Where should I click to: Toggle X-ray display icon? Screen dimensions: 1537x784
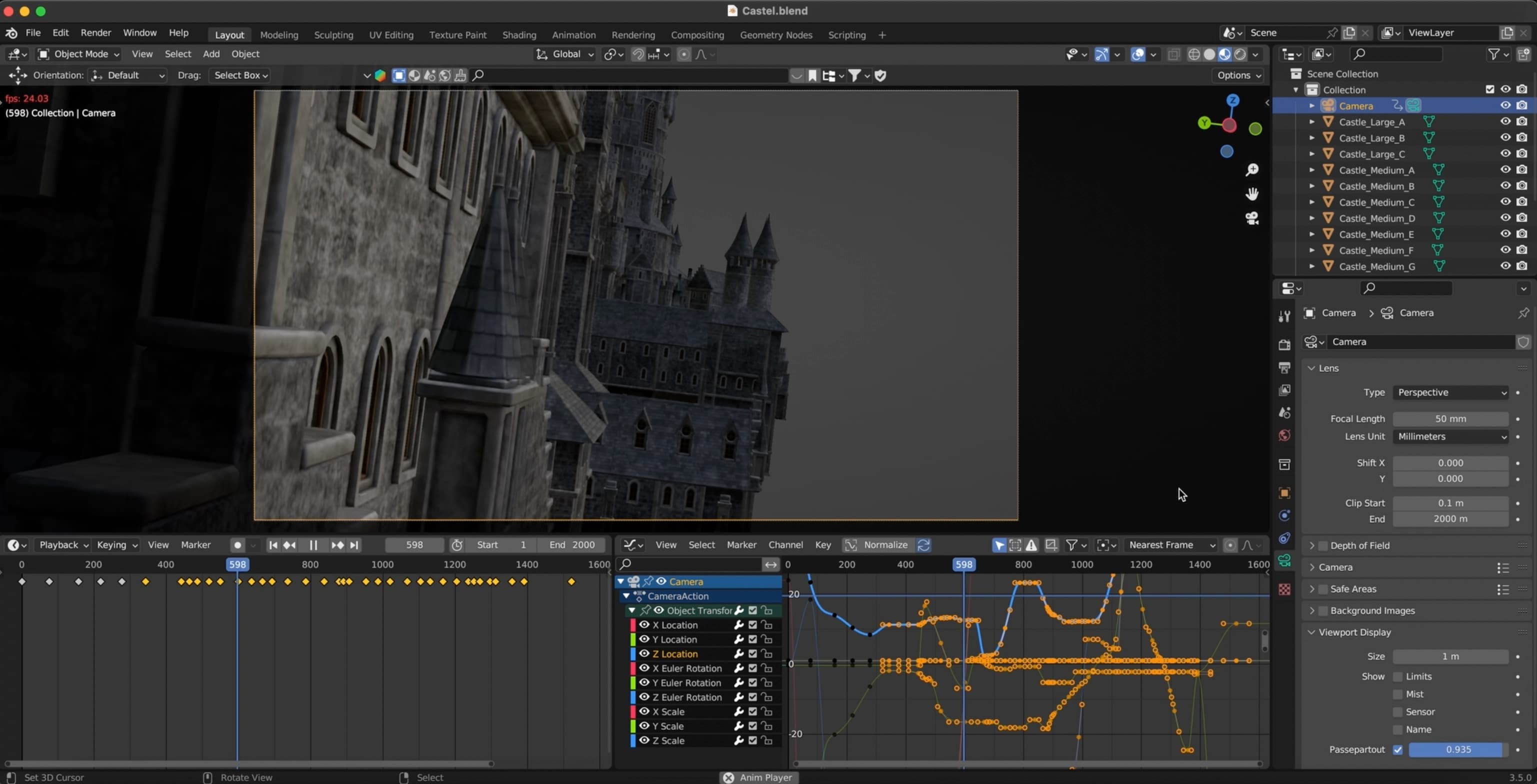(1173, 54)
